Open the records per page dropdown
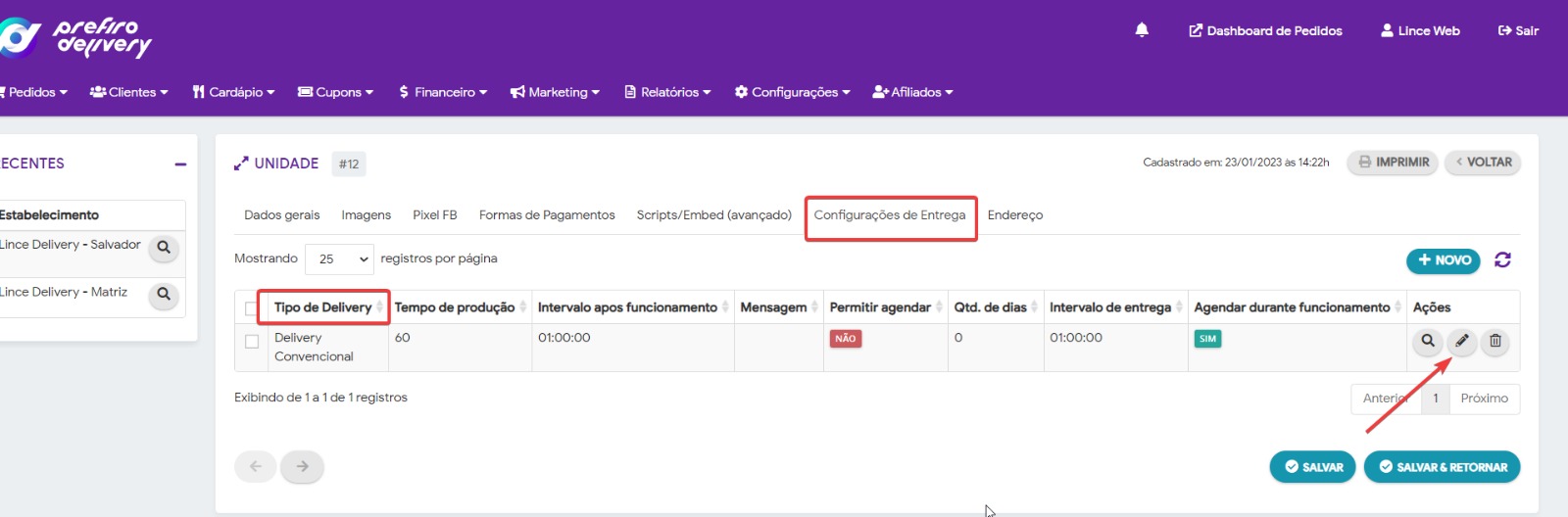Viewport: 1568px width, 517px height. coord(339,259)
